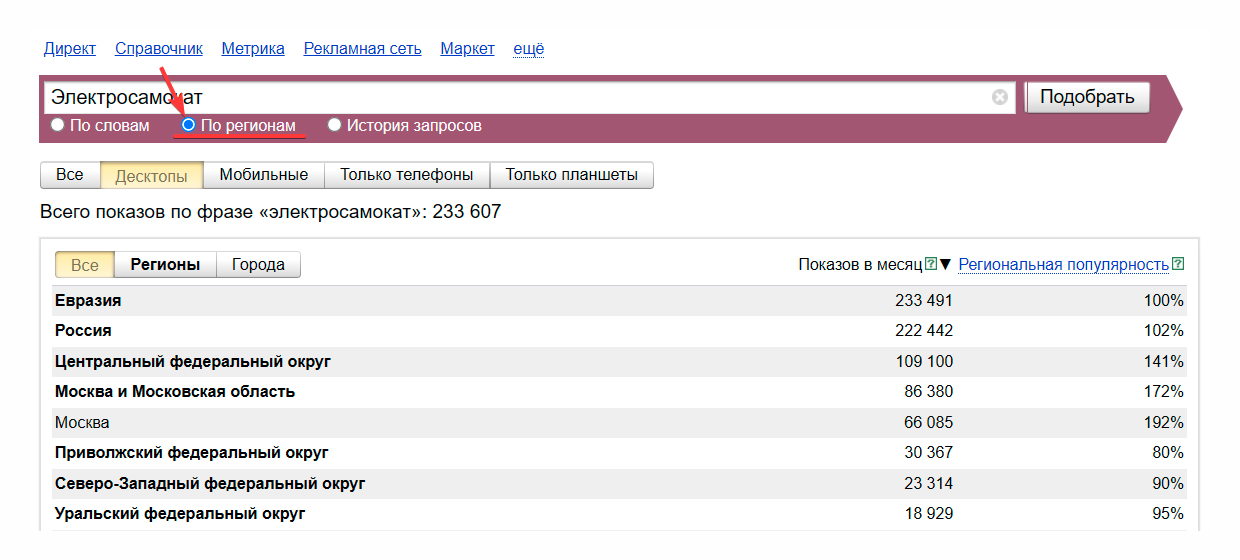This screenshot has width=1240, height=560.
Task: Click the Всего показов по фразе summary
Action: 270,212
